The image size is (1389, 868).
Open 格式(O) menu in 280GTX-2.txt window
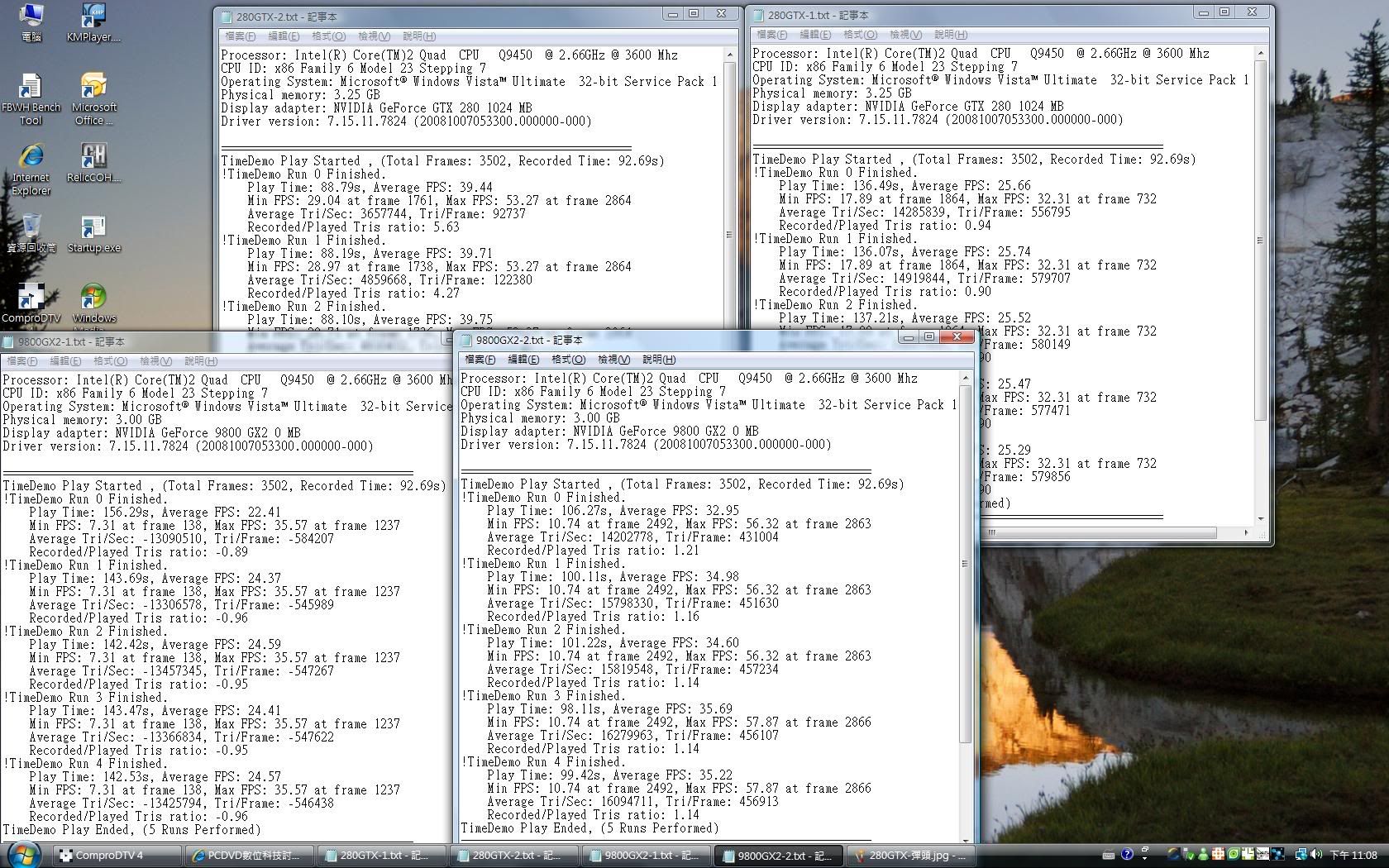point(328,36)
